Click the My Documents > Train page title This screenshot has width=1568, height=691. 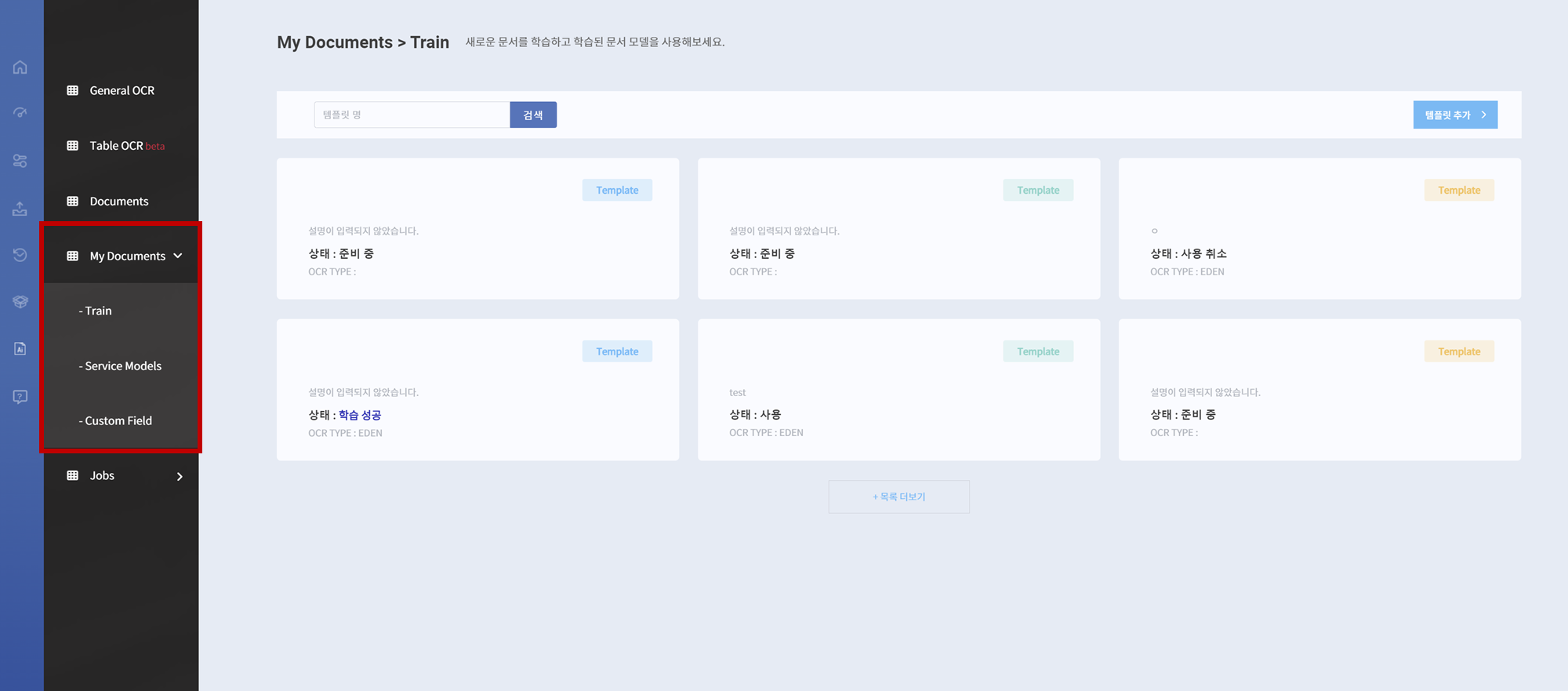pos(363,42)
